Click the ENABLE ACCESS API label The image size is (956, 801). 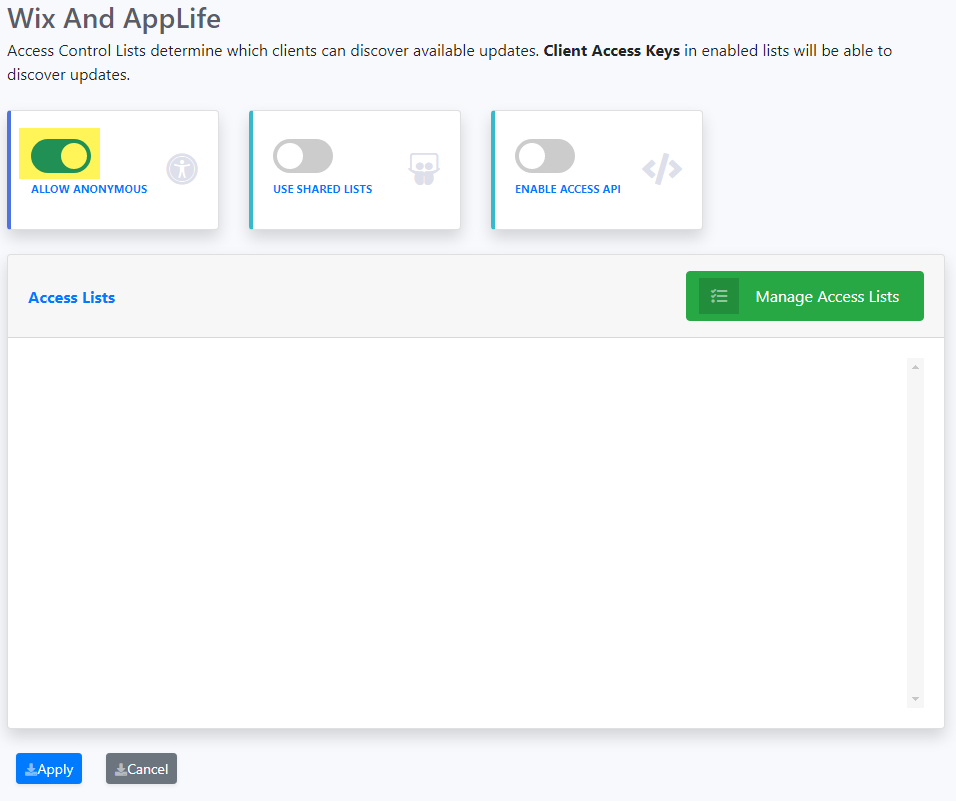tap(568, 189)
